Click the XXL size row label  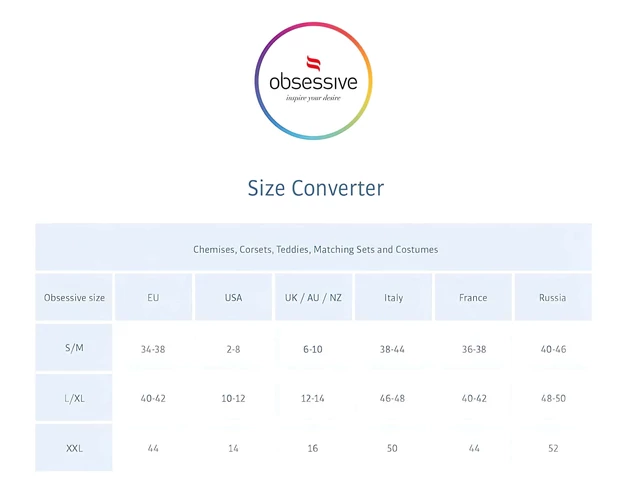[74, 448]
